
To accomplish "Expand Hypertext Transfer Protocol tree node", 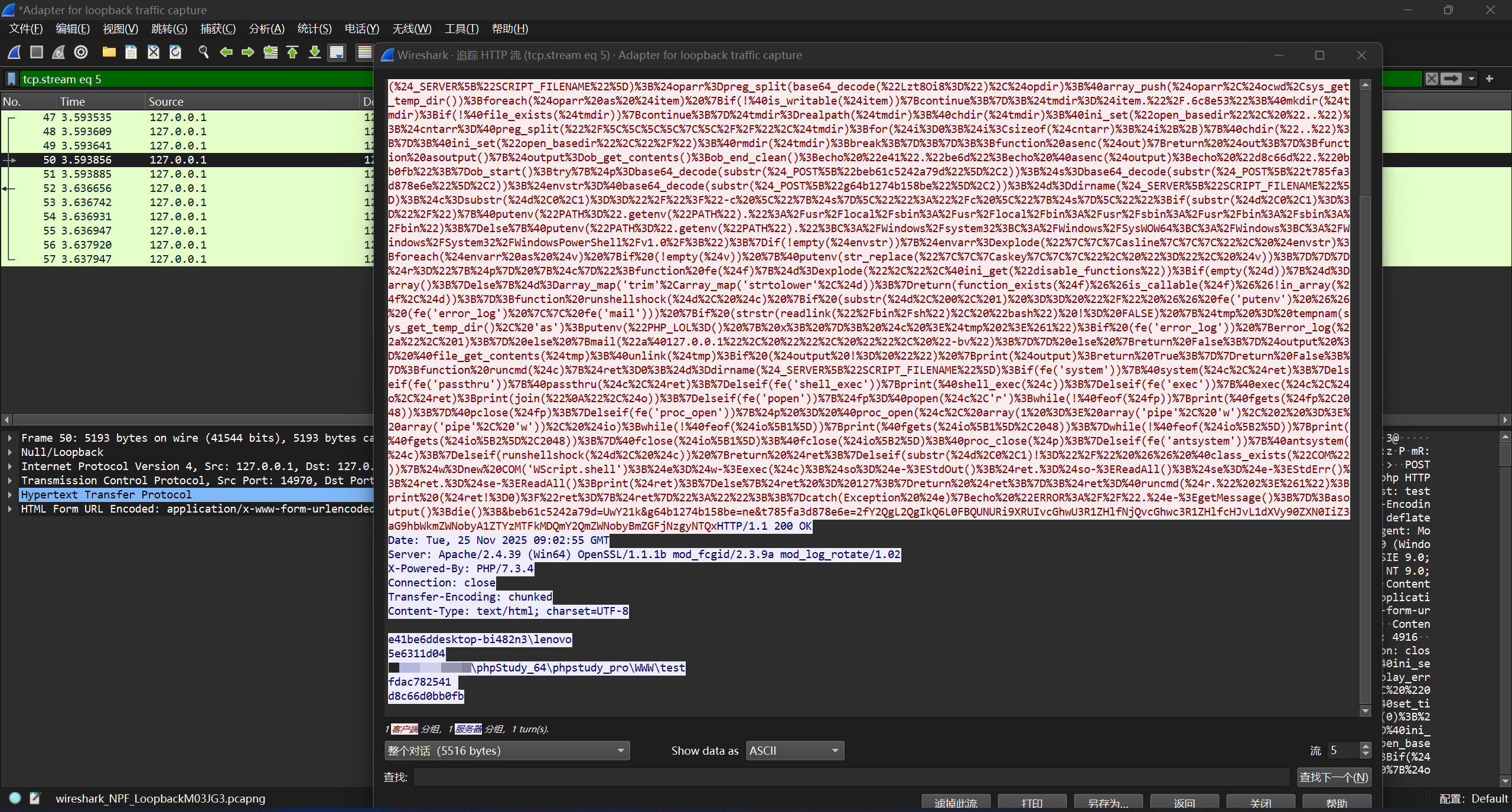I will point(10,495).
